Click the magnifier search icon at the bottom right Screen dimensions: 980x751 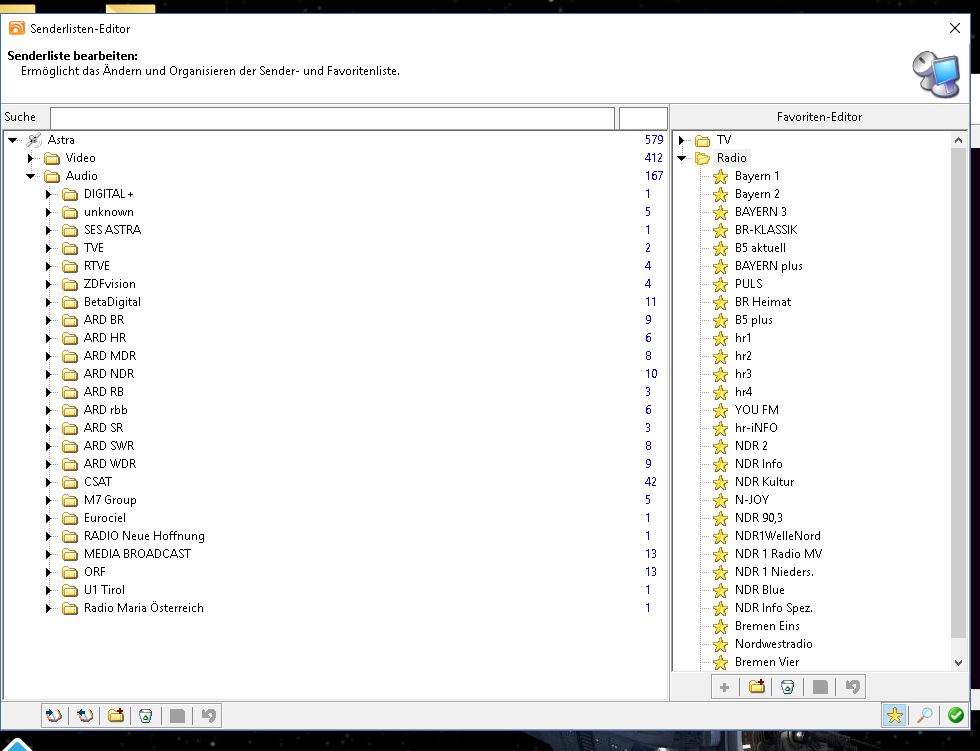tap(925, 715)
